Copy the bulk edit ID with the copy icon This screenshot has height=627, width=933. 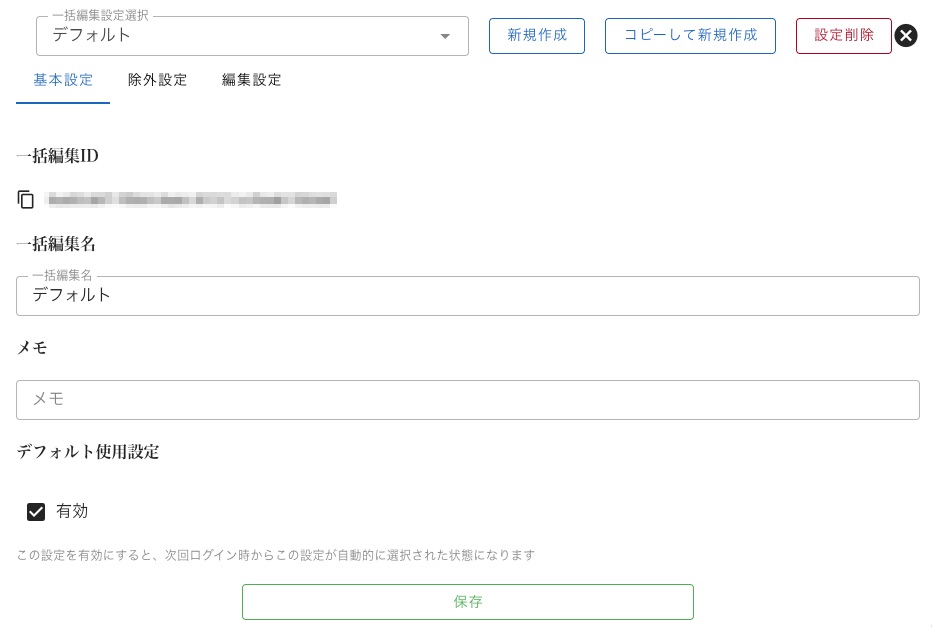pos(26,200)
